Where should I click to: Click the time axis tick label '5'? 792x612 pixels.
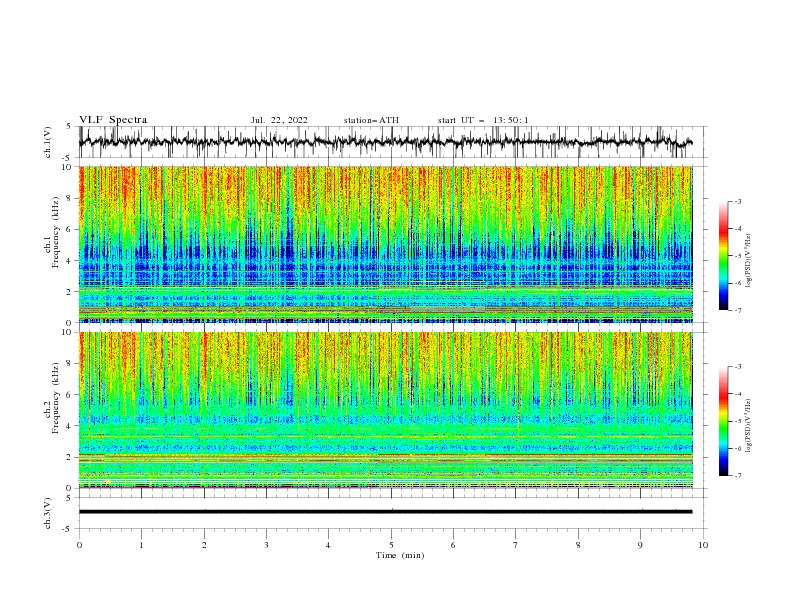[391, 545]
